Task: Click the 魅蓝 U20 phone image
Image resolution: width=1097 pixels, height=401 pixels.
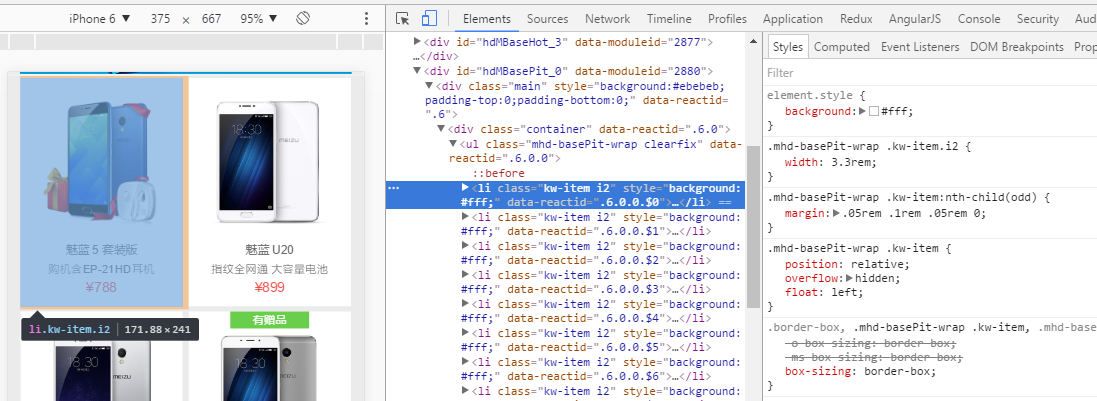Action: click(x=267, y=162)
